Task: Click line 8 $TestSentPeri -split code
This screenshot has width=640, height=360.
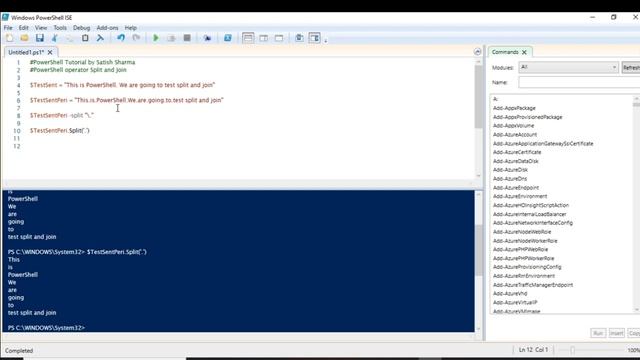Action: pos(62,116)
